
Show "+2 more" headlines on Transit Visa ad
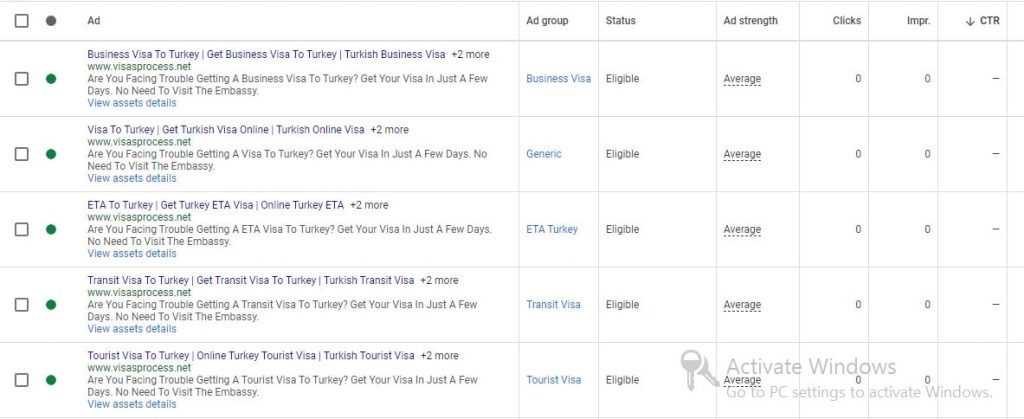(x=439, y=280)
